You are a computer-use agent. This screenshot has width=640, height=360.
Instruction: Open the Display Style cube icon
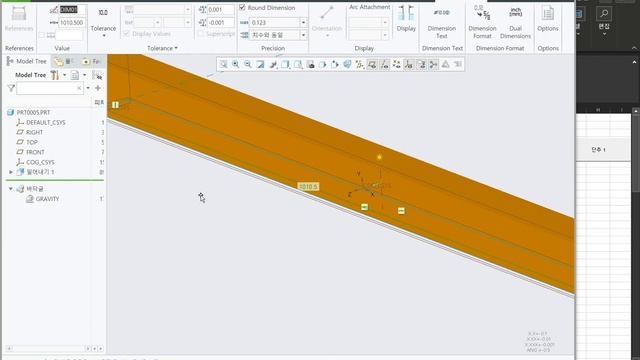click(x=285, y=64)
